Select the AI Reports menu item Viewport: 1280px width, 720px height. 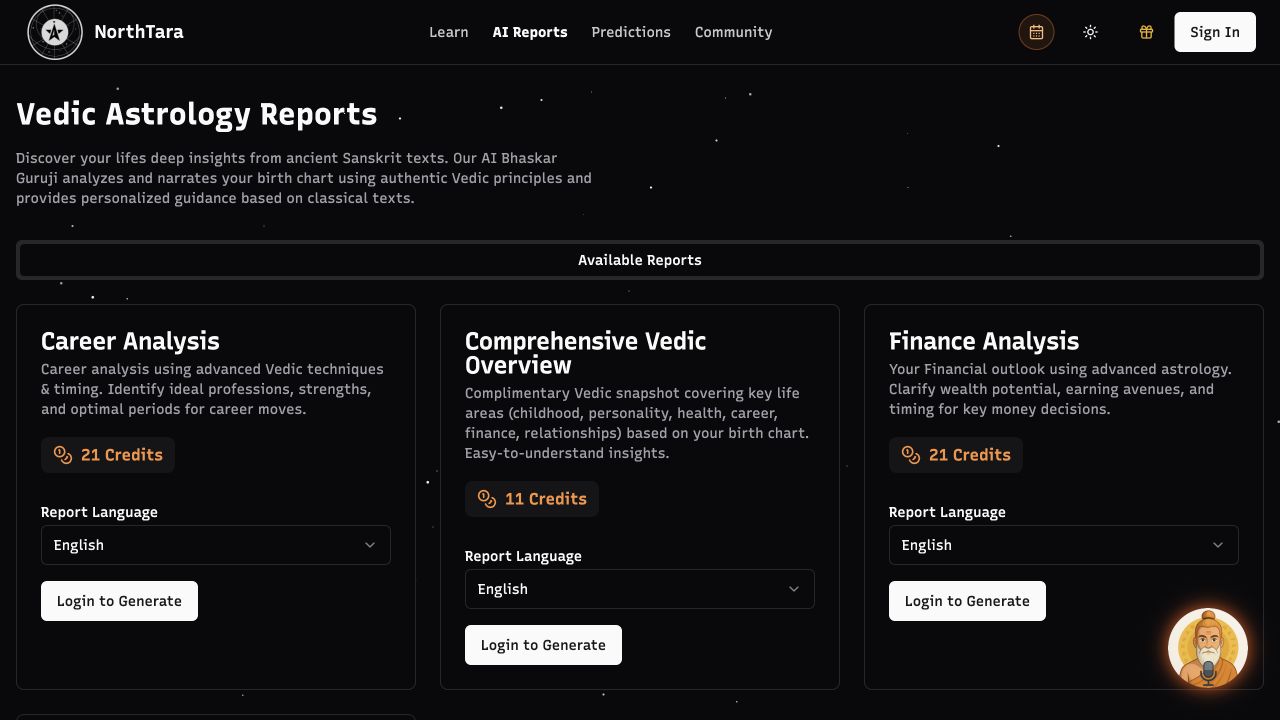pyautogui.click(x=530, y=32)
